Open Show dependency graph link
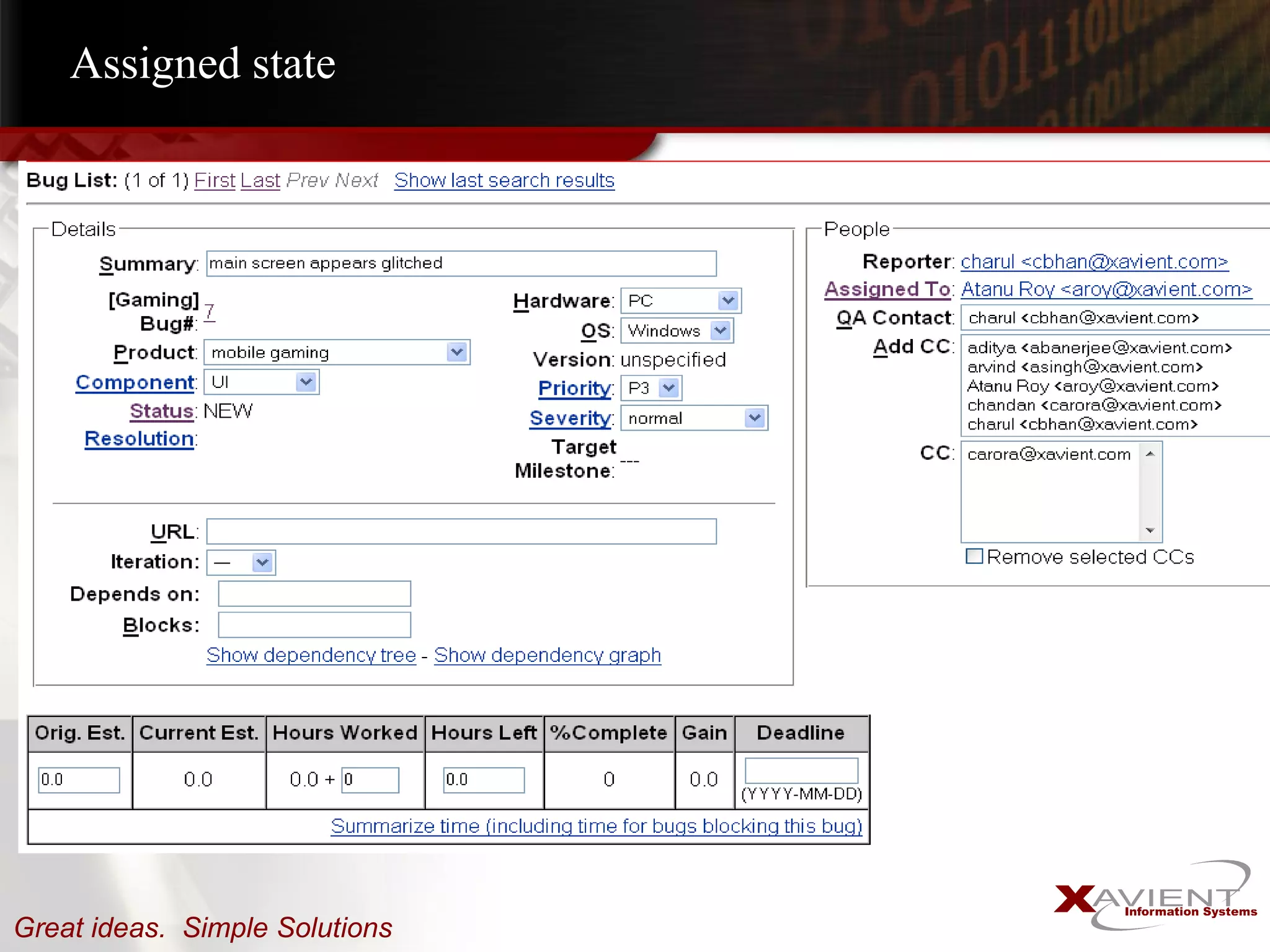The image size is (1270, 952). [x=548, y=655]
